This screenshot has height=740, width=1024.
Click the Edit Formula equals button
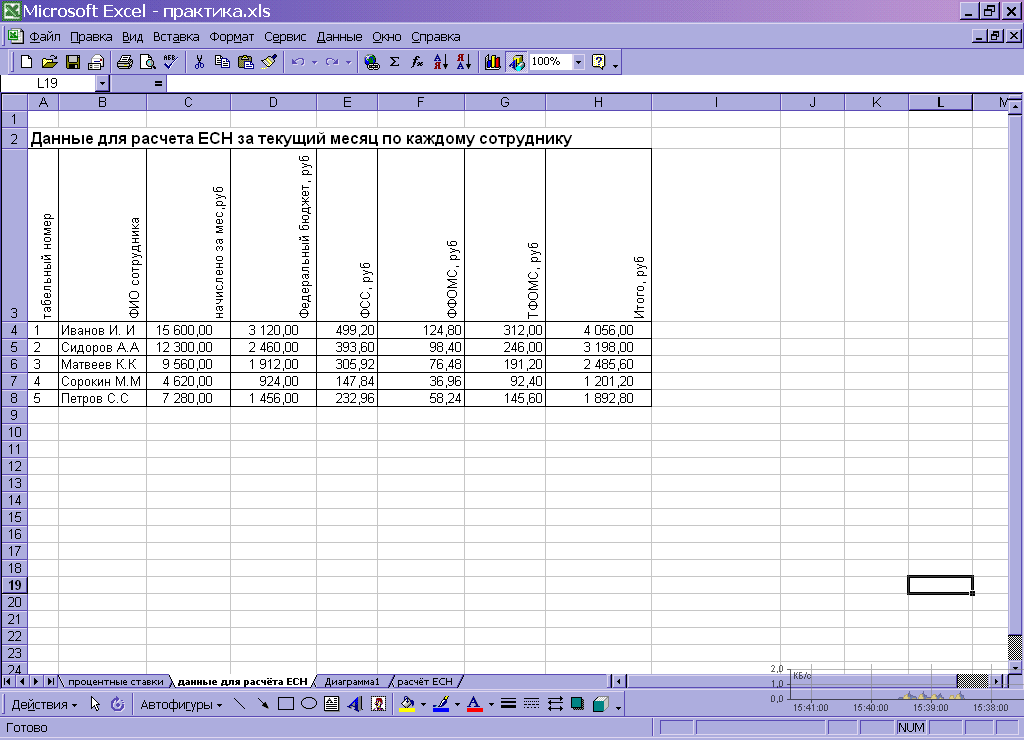coord(158,83)
